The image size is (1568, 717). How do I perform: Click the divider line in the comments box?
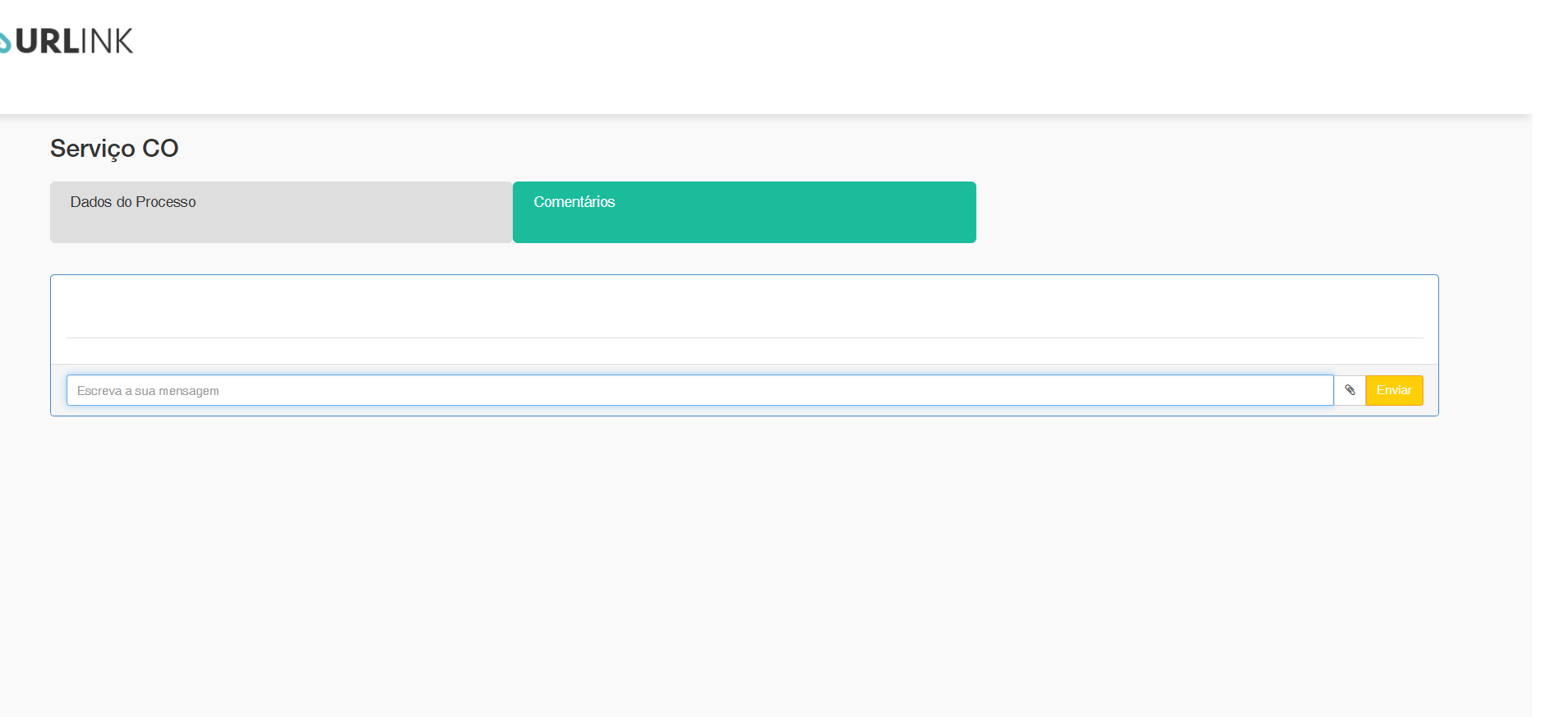745,338
